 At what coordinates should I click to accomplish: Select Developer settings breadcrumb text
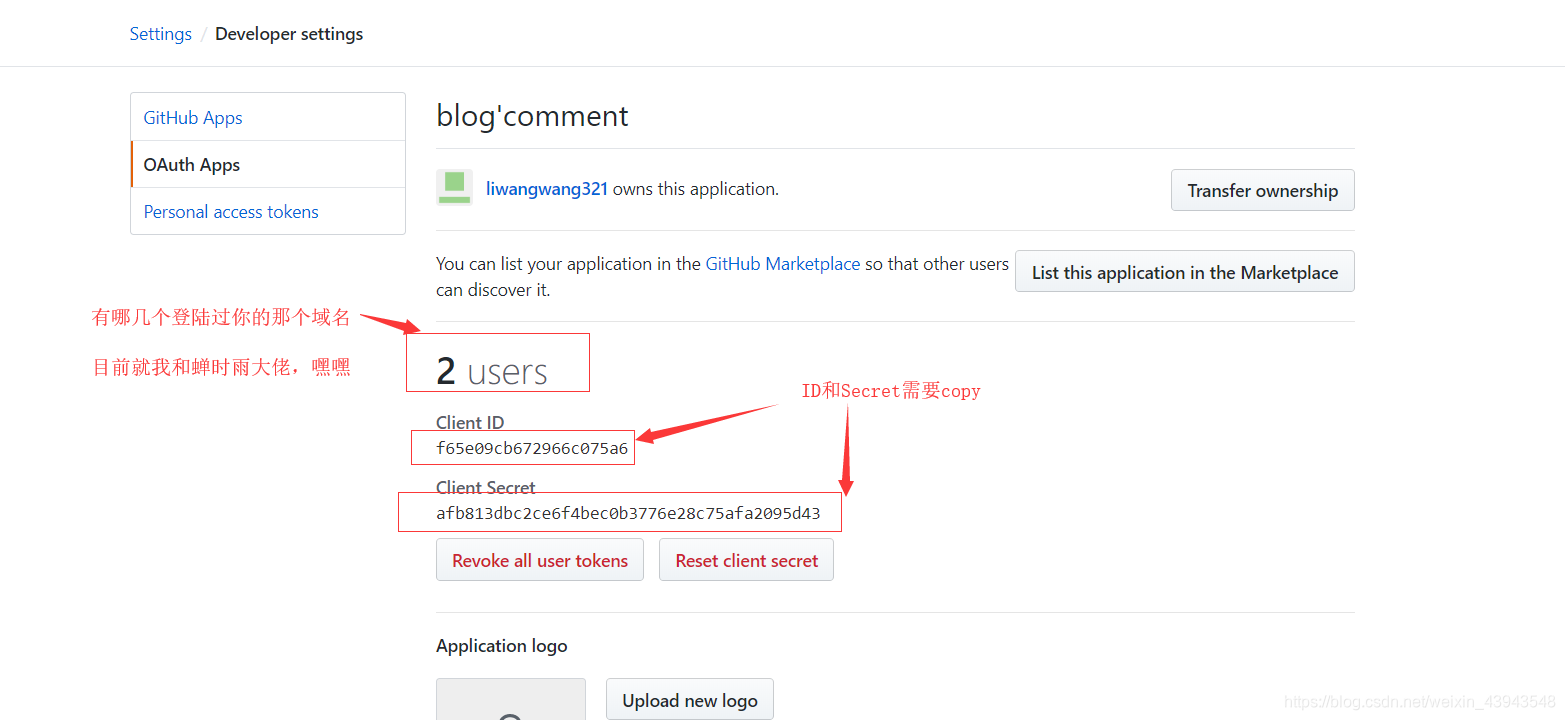pos(289,34)
